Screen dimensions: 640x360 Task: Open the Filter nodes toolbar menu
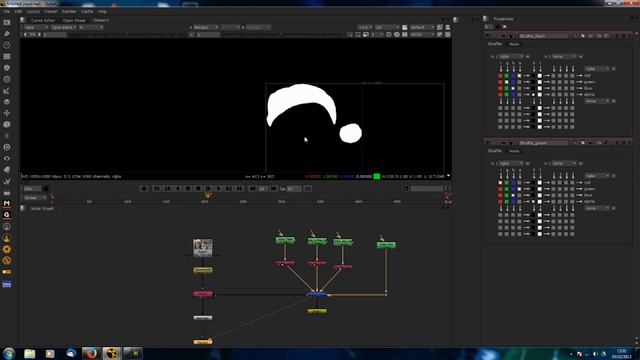(x=7, y=79)
